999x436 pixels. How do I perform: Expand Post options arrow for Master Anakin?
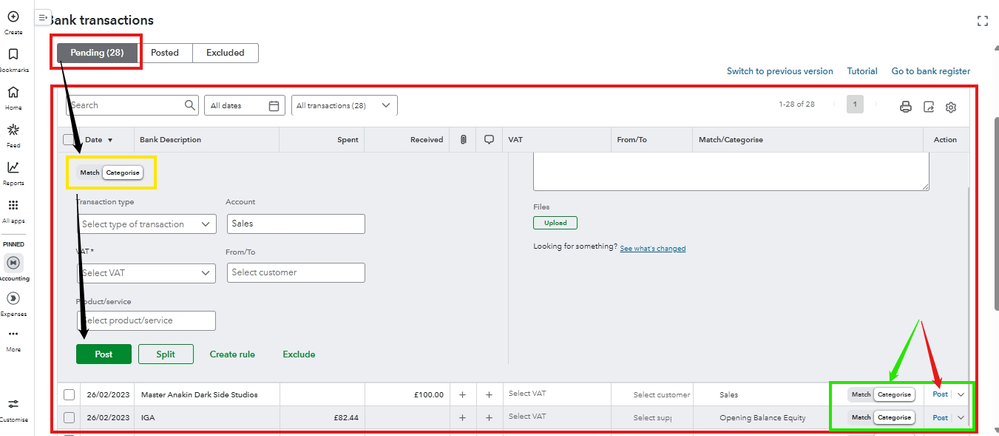click(x=961, y=395)
